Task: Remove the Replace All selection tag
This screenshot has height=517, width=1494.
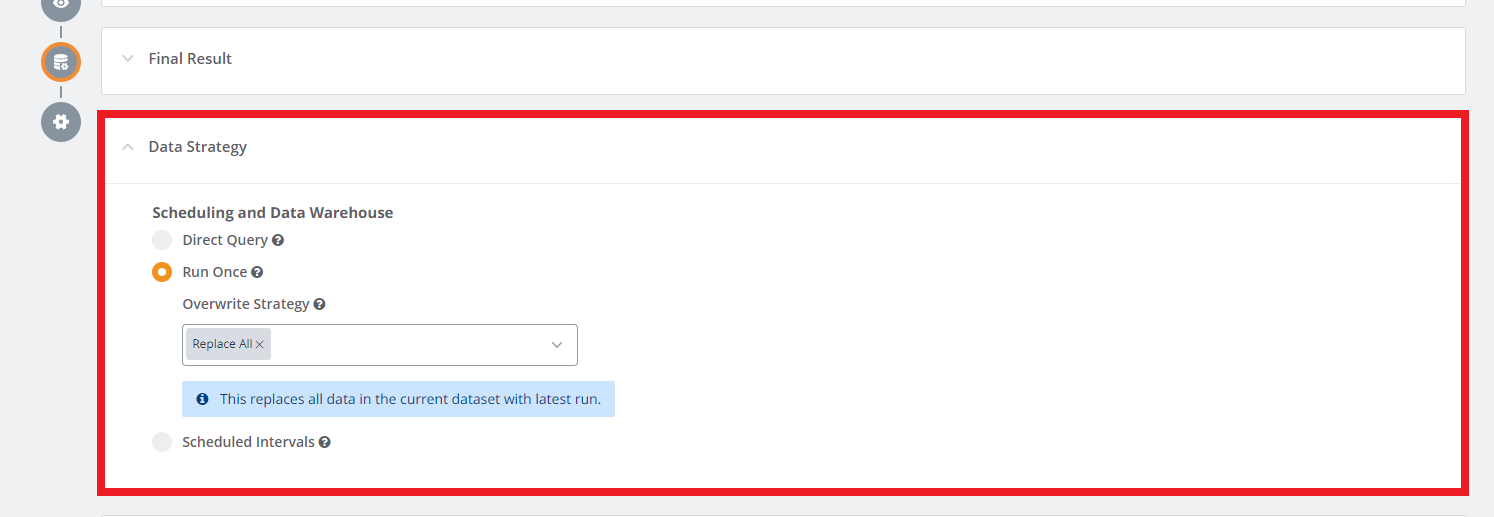Action: tap(260, 344)
